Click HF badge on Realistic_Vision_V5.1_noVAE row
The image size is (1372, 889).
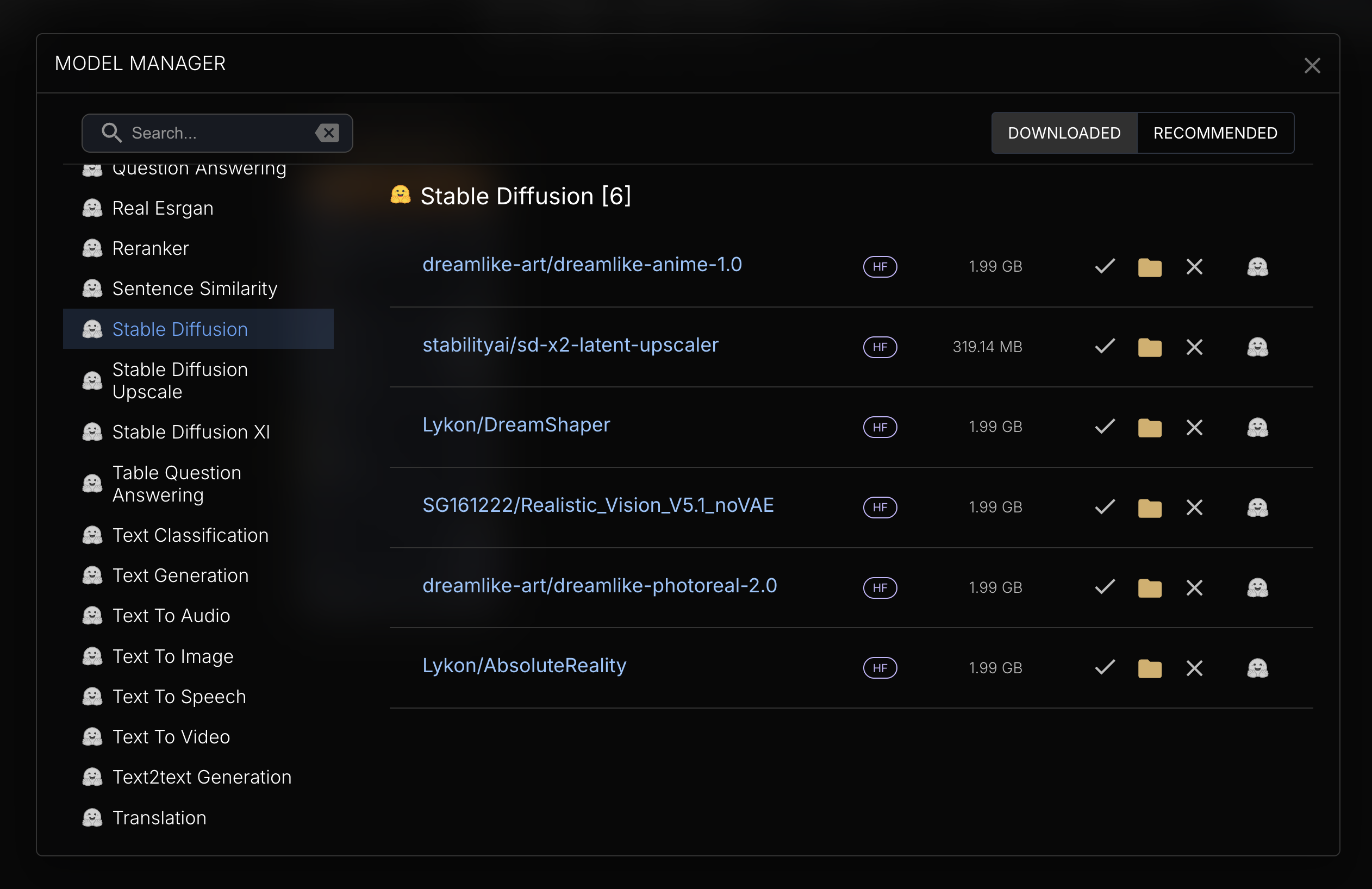[880, 508]
